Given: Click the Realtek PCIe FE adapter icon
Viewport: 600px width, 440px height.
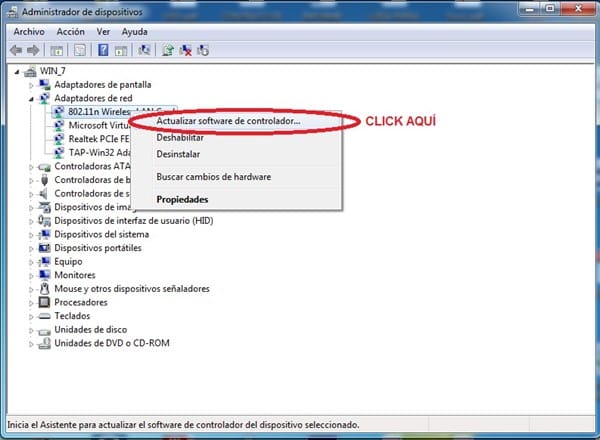Looking at the screenshot, I should [x=59, y=139].
